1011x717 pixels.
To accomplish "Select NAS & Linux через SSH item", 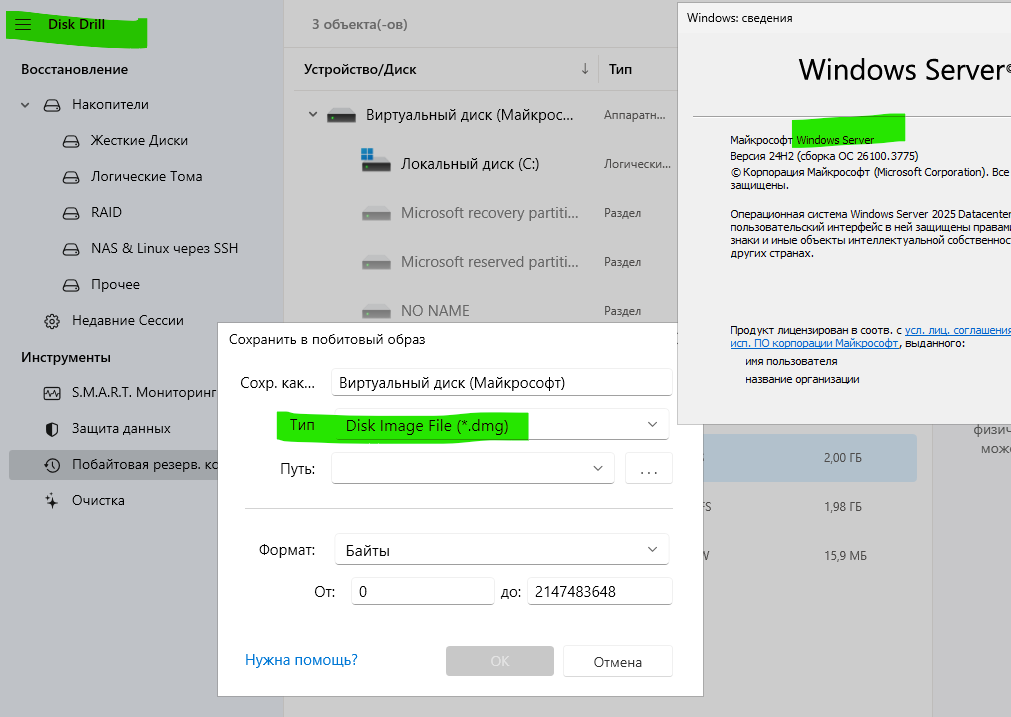I will coord(164,248).
